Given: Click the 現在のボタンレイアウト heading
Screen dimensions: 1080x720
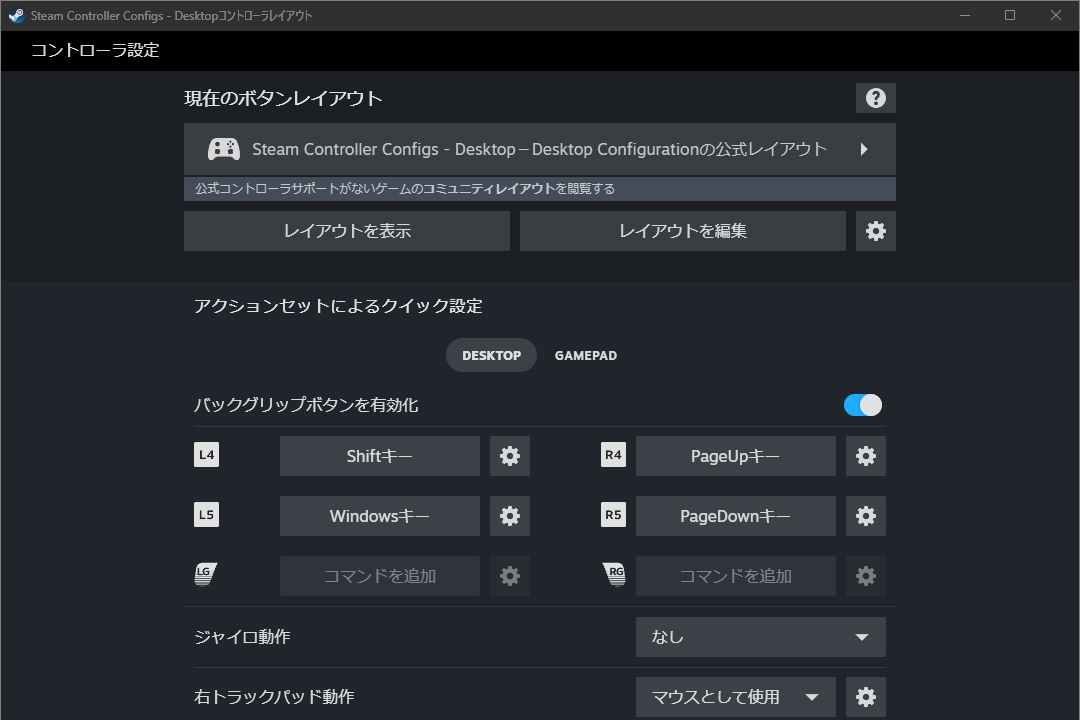Looking at the screenshot, I should pos(283,99).
